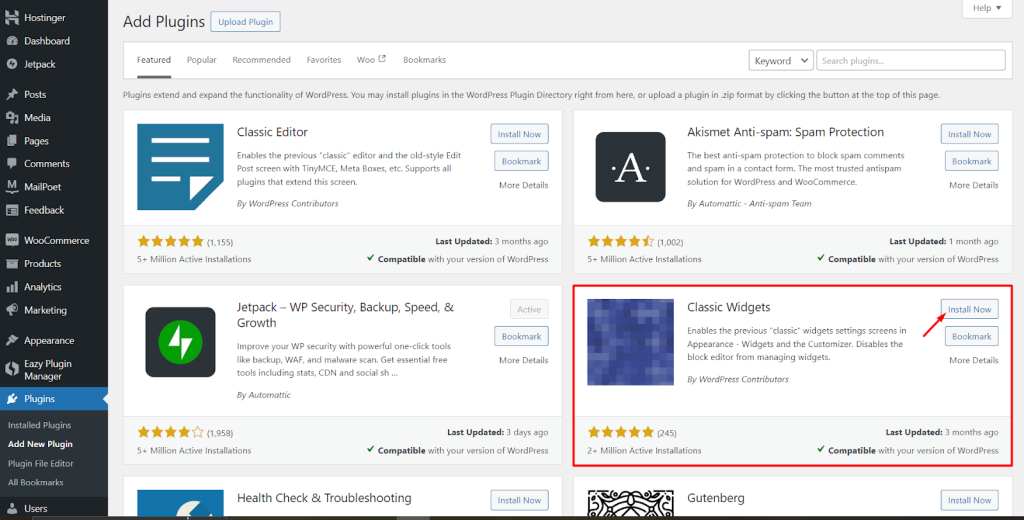This screenshot has height=520, width=1024.
Task: Bookmark the Classic Editor plugin
Action: [x=521, y=161]
